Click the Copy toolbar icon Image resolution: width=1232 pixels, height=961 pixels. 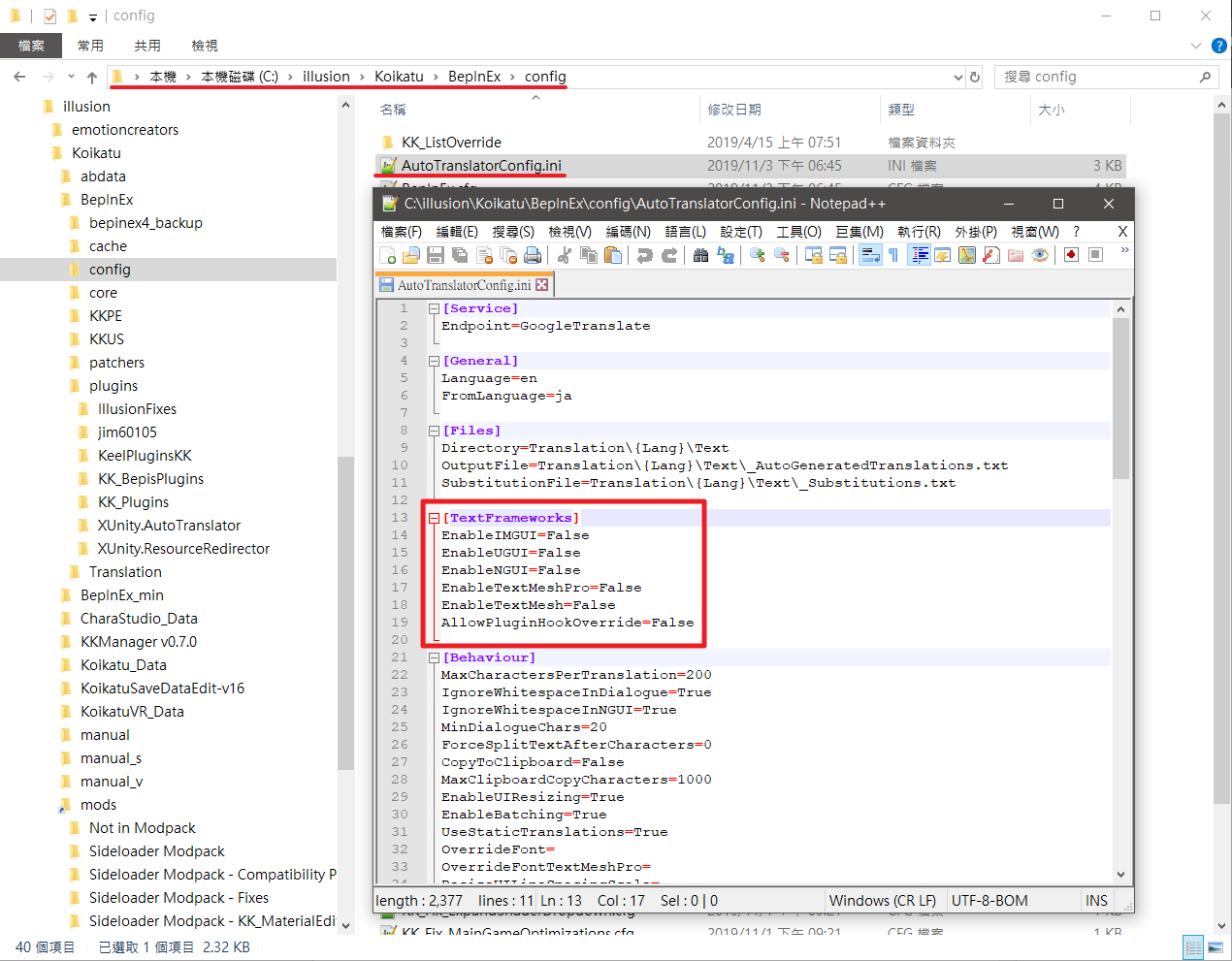click(x=588, y=255)
